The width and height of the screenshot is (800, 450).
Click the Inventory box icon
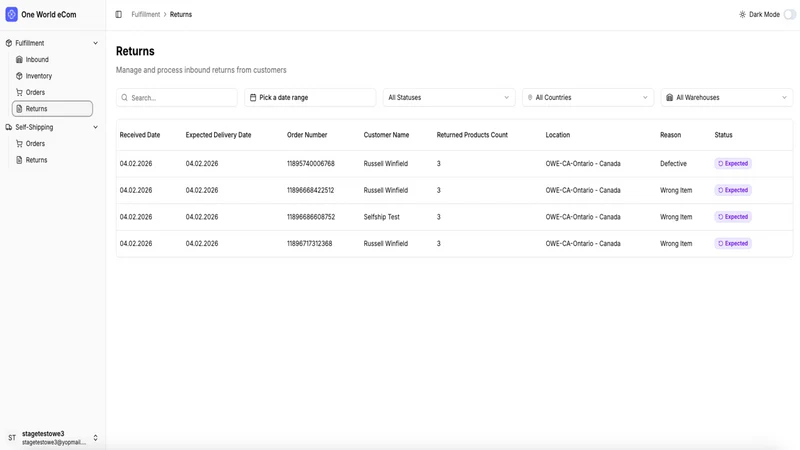(19, 76)
